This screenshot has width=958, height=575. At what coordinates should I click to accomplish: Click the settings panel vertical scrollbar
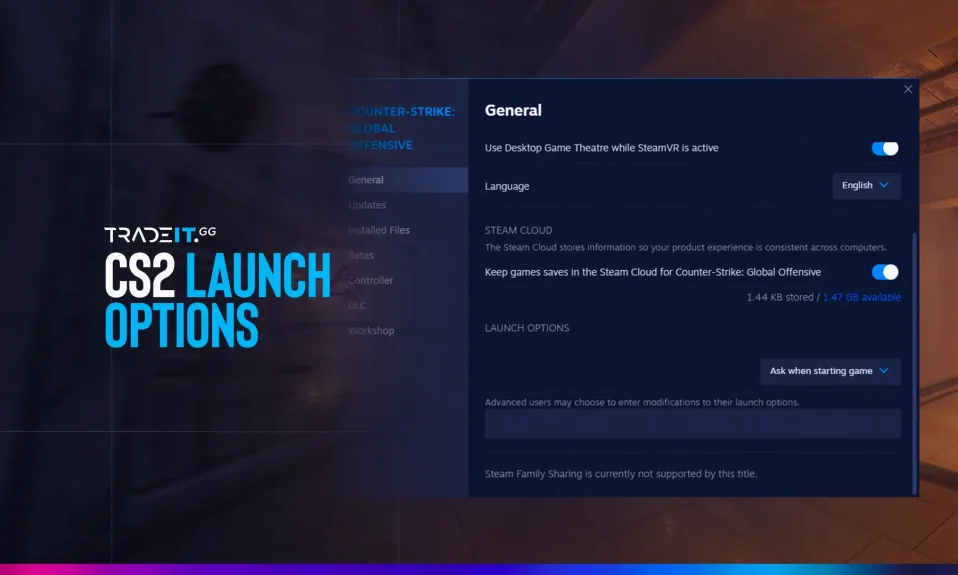pos(914,360)
